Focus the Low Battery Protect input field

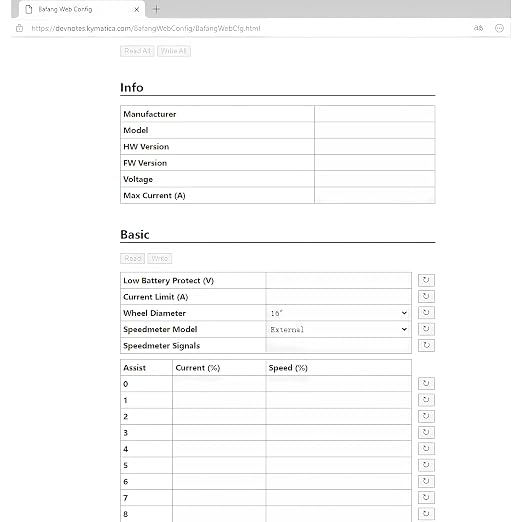(x=339, y=280)
